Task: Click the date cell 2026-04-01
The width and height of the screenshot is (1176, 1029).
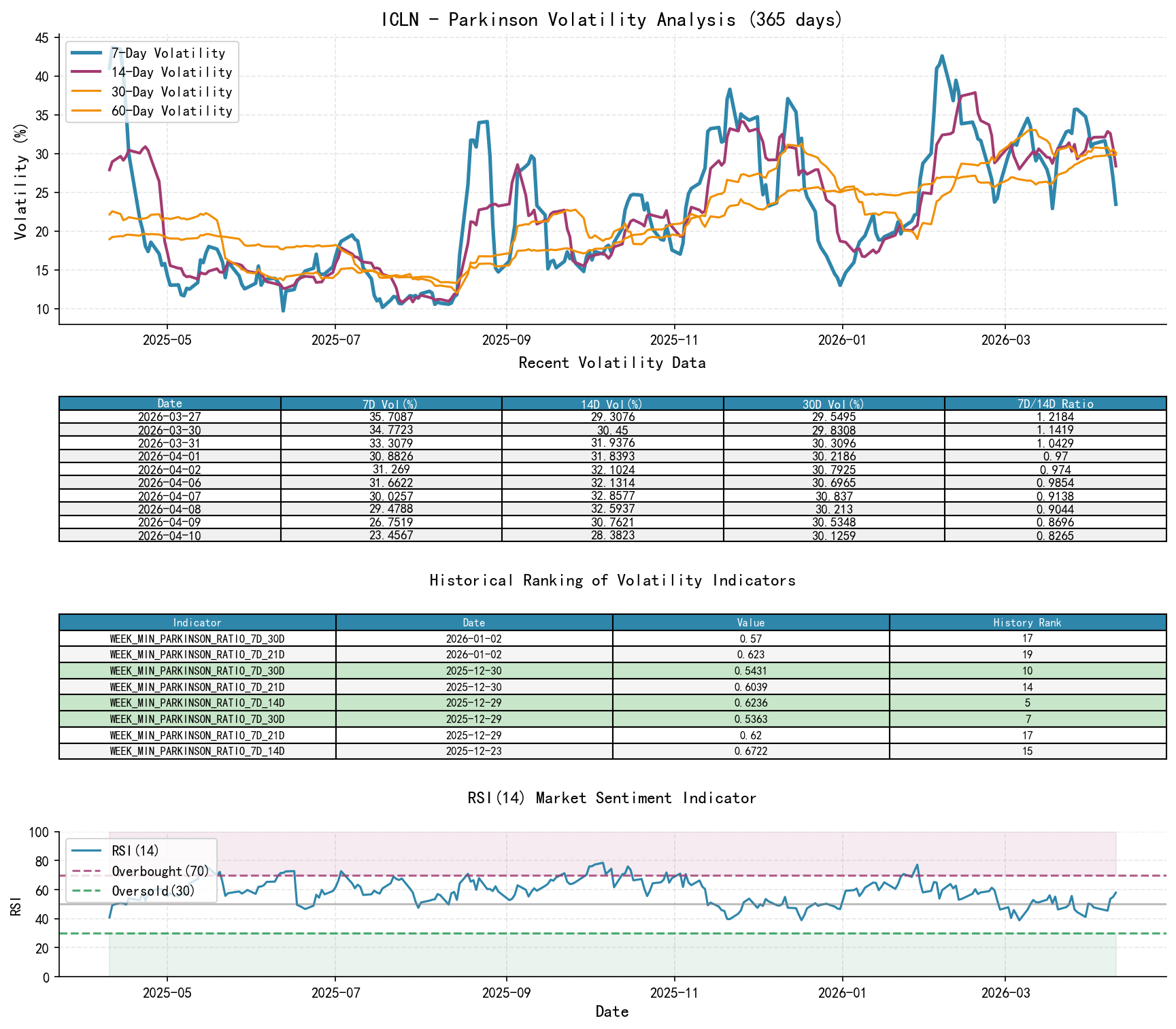Action: point(170,456)
